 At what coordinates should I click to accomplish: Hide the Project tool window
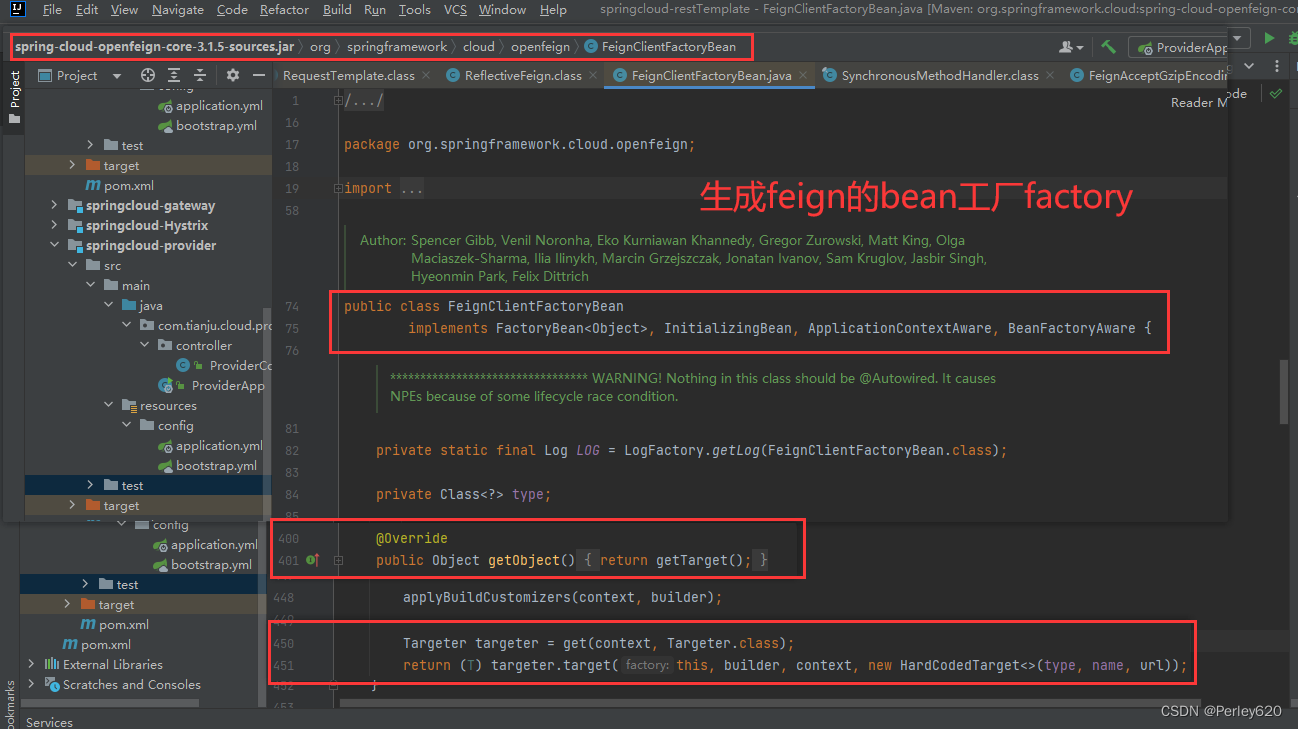point(259,75)
